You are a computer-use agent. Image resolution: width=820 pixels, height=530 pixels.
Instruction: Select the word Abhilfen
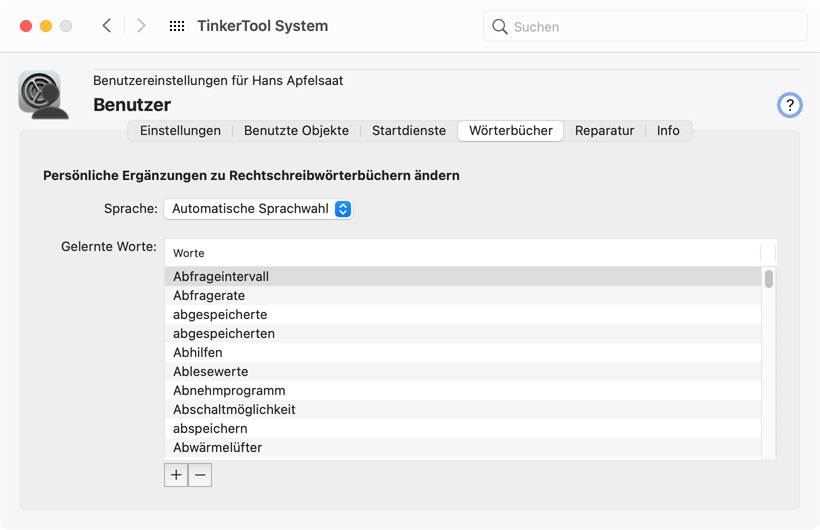(x=463, y=353)
